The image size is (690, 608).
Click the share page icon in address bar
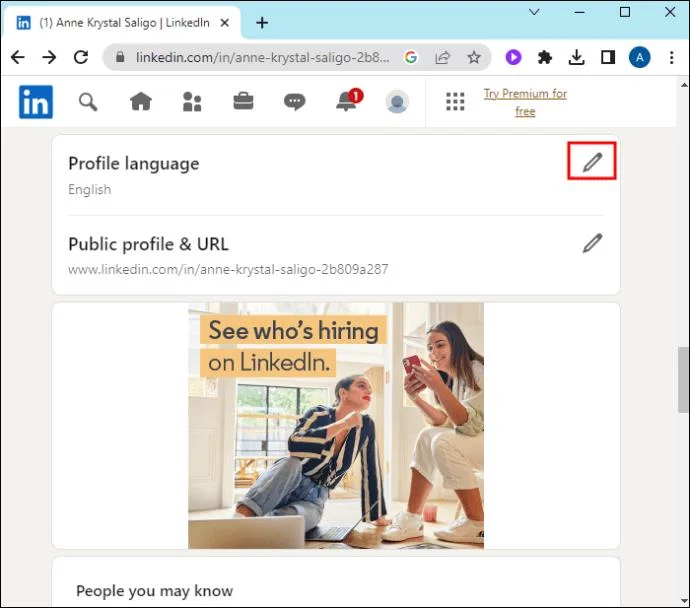[x=443, y=57]
